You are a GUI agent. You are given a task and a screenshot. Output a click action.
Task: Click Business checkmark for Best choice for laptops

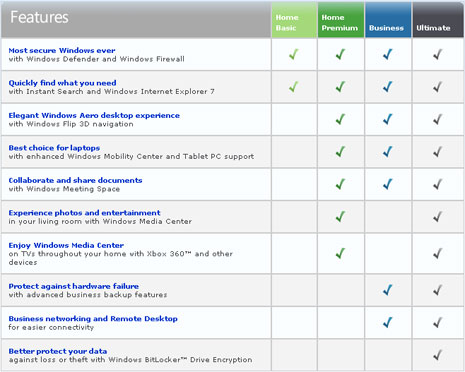click(387, 152)
